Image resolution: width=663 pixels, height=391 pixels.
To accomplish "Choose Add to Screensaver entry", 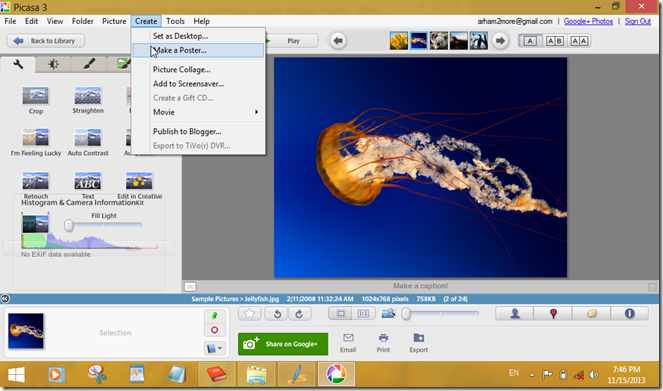I will tap(198, 84).
